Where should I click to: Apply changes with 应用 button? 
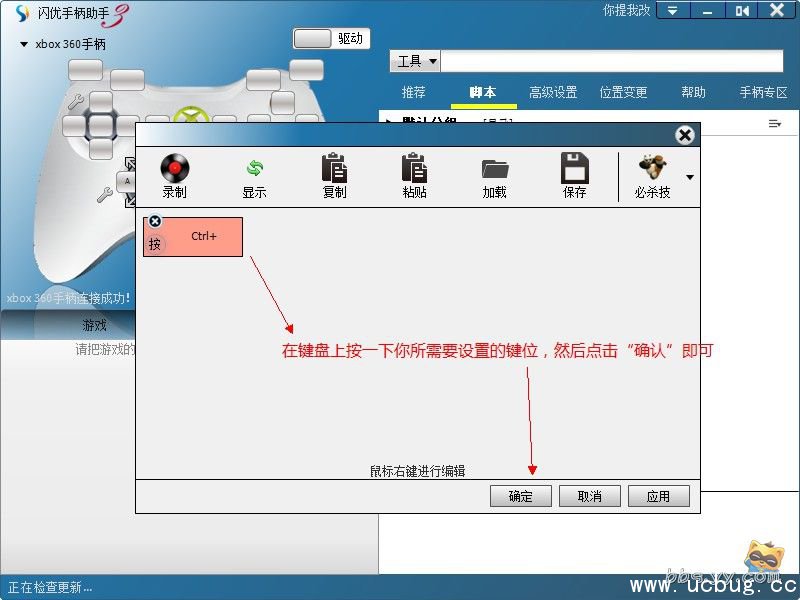(659, 496)
